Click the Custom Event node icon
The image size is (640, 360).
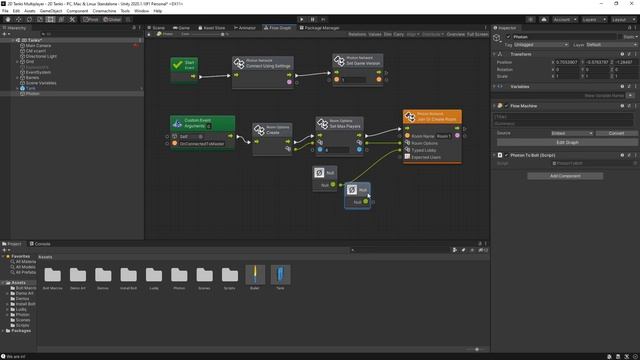click(x=177, y=123)
